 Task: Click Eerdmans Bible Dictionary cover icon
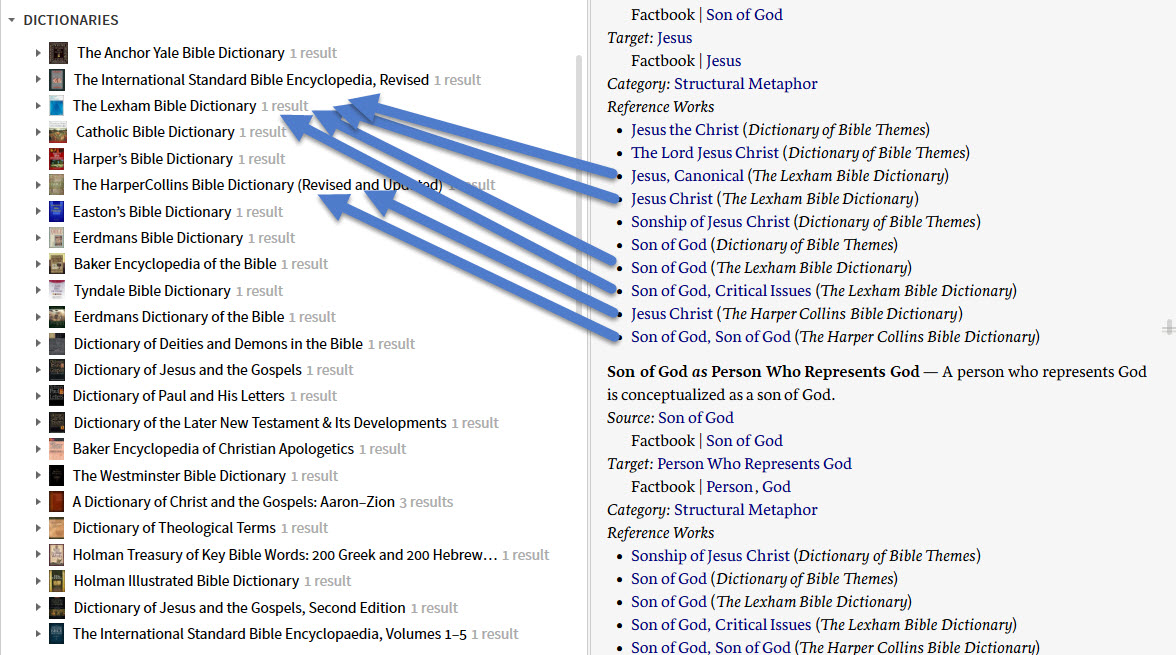point(57,238)
